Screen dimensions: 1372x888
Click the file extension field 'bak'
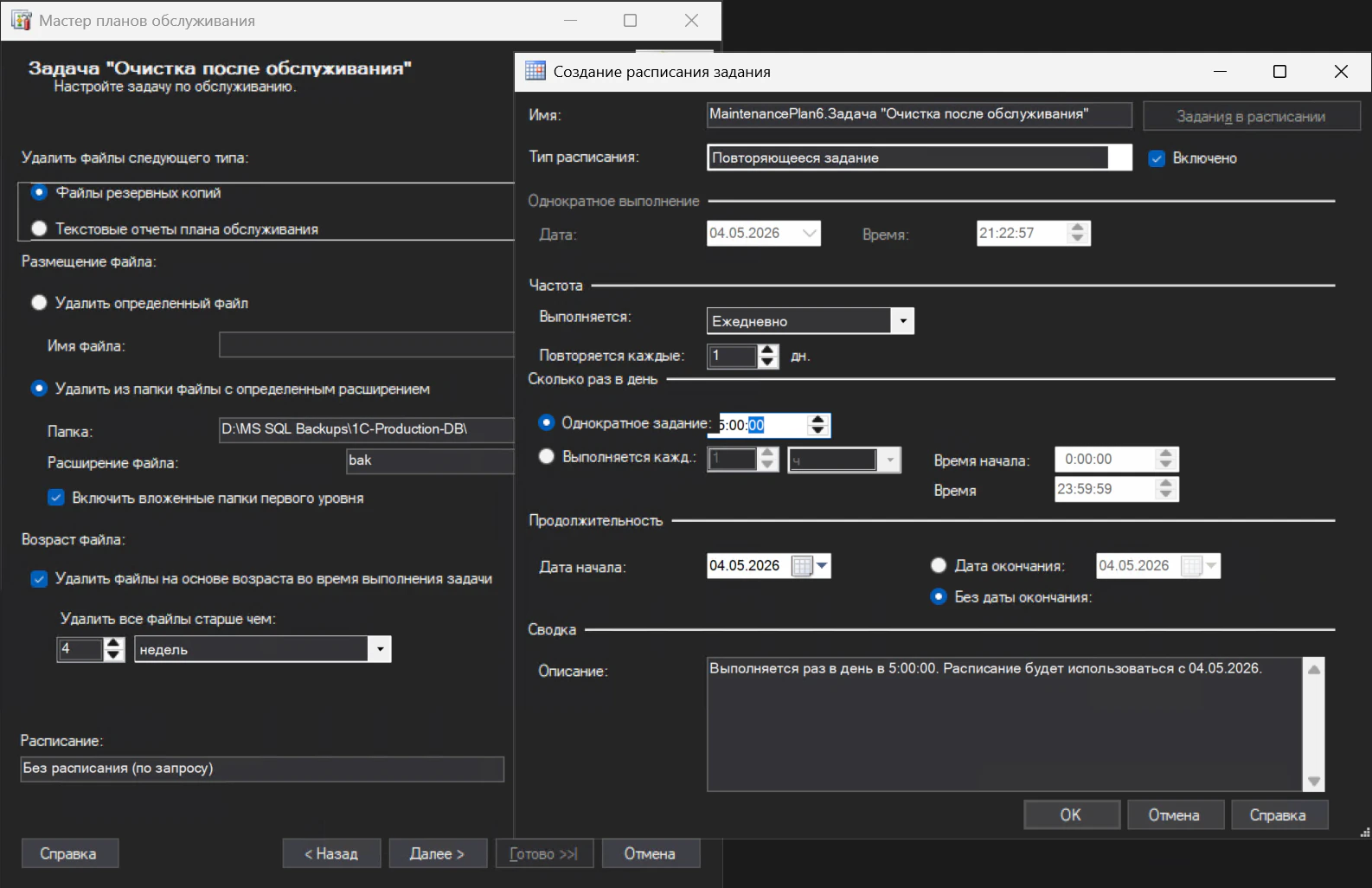click(430, 460)
